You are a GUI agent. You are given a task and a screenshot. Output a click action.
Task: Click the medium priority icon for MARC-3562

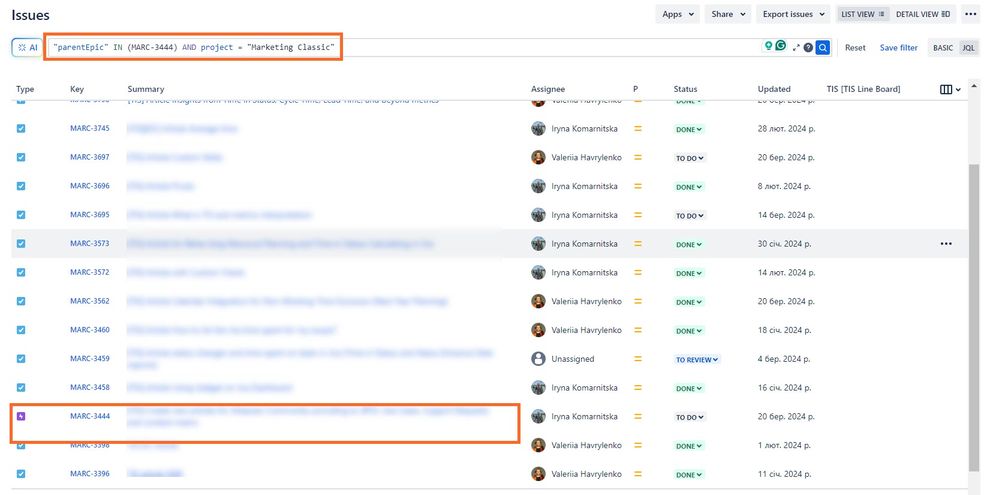pos(638,301)
